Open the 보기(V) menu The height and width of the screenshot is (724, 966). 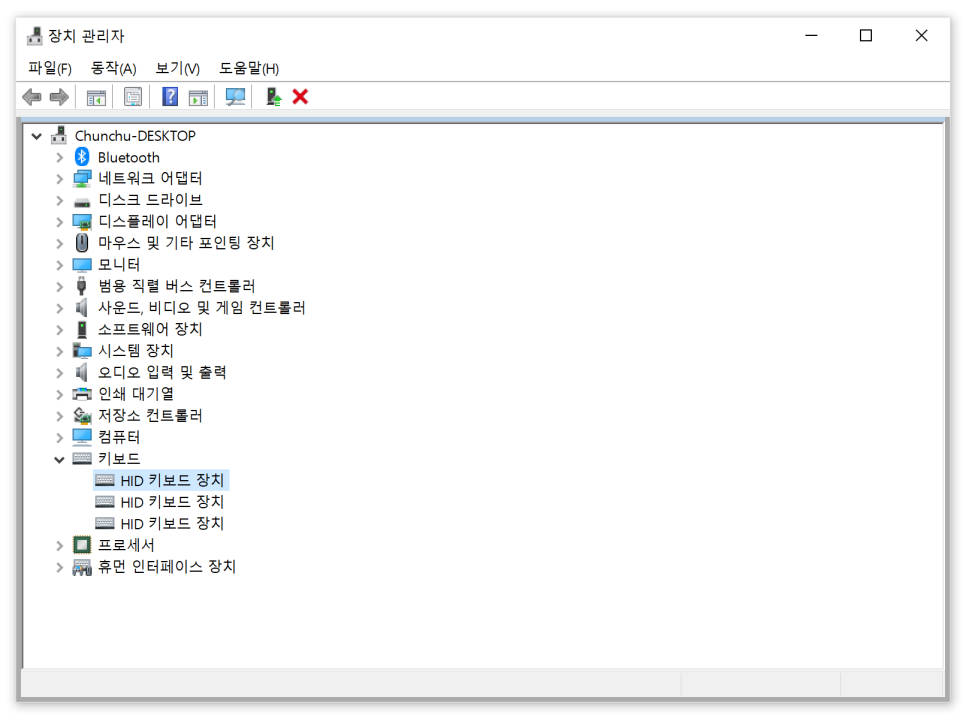(177, 68)
